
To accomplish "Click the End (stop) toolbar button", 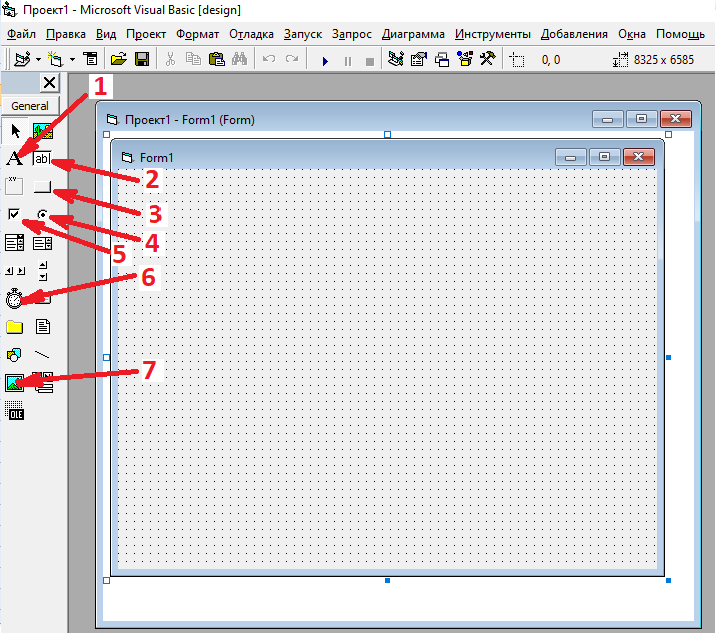I will [370, 62].
